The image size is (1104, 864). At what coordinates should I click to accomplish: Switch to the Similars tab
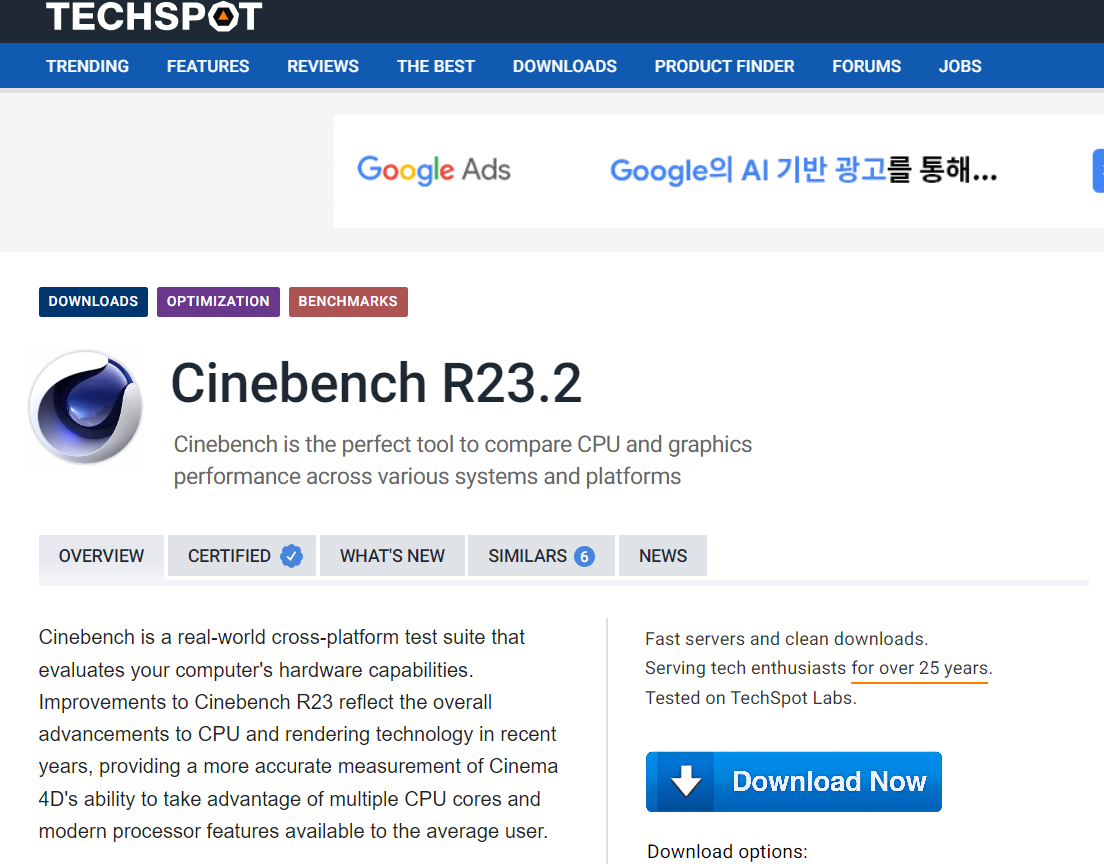coord(541,556)
